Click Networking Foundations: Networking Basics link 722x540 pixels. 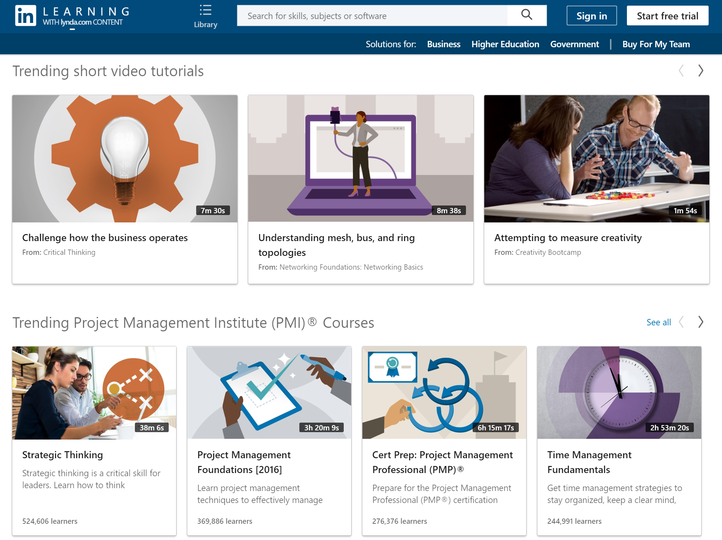tap(351, 267)
